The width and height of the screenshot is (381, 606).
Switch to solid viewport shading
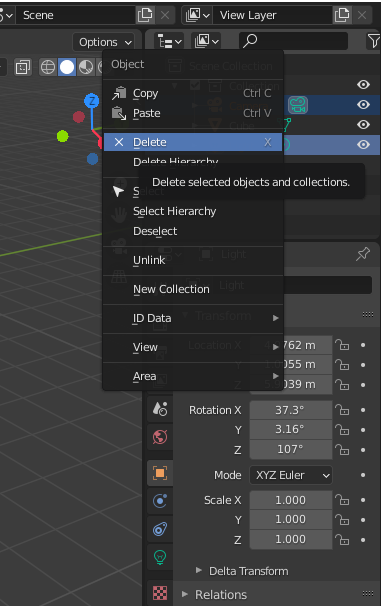tap(67, 67)
